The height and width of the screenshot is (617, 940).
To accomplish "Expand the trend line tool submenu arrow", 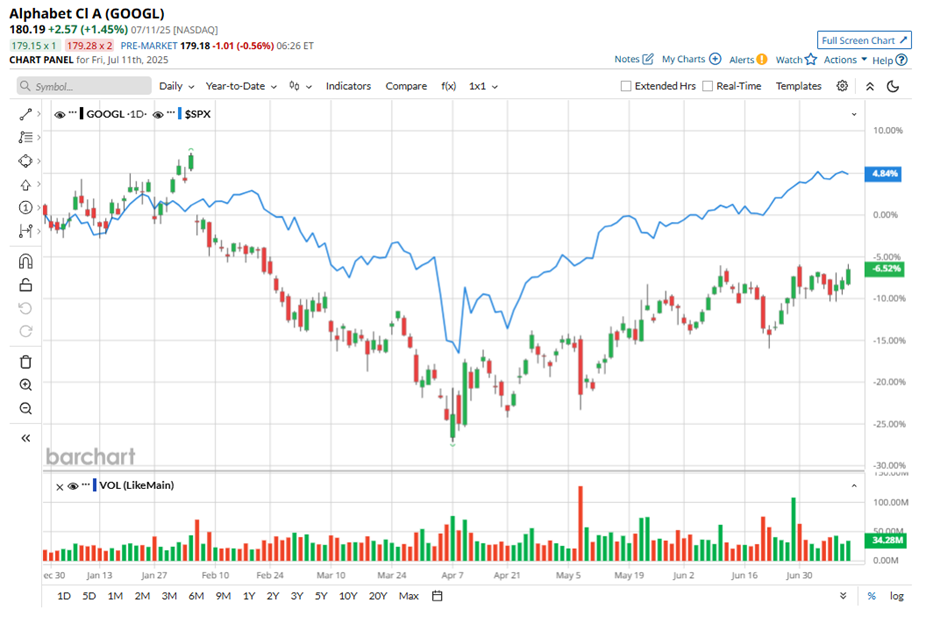I will pyautogui.click(x=39, y=113).
